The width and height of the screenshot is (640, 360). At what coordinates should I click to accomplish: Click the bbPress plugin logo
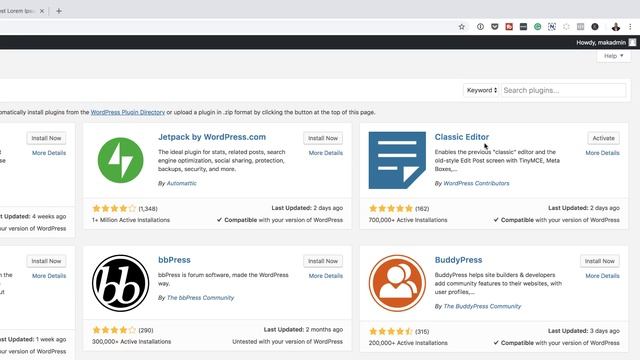coord(120,283)
